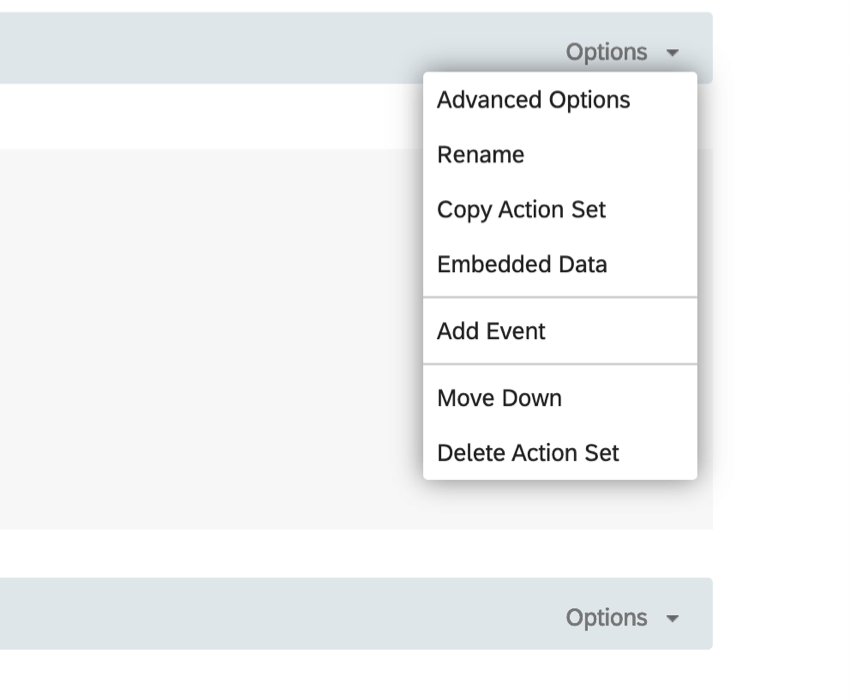Click the chevron beside bottom Options
This screenshot has width=850, height=700.
pyautogui.click(x=672, y=619)
